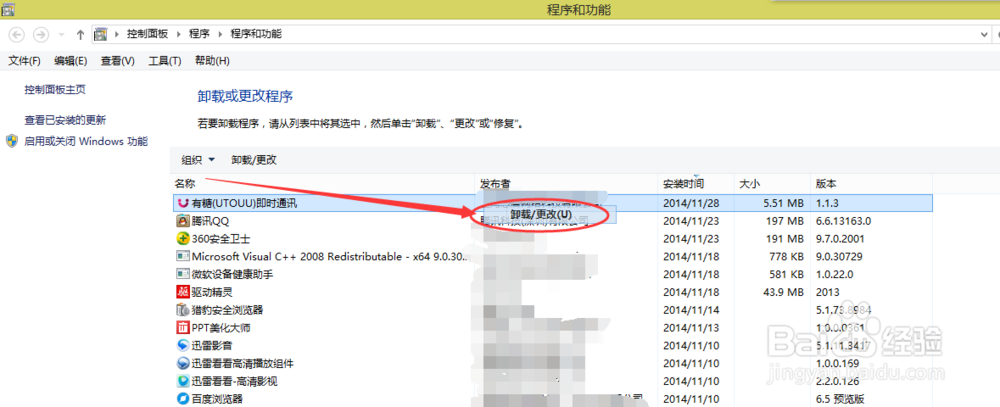Click the shield icon beside Windows 功能

[x=12, y=141]
